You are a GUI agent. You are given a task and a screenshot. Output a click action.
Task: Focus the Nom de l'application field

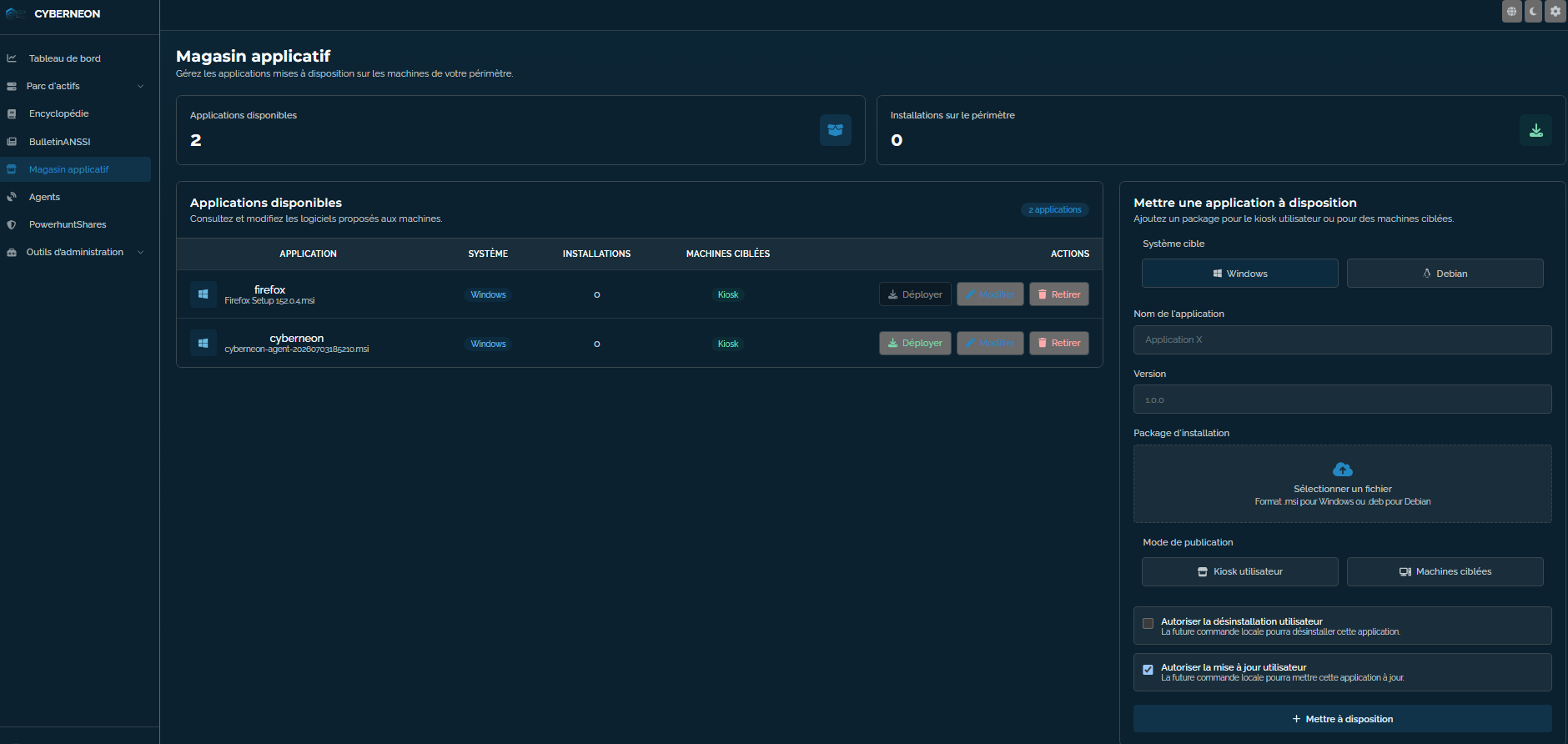(x=1342, y=339)
